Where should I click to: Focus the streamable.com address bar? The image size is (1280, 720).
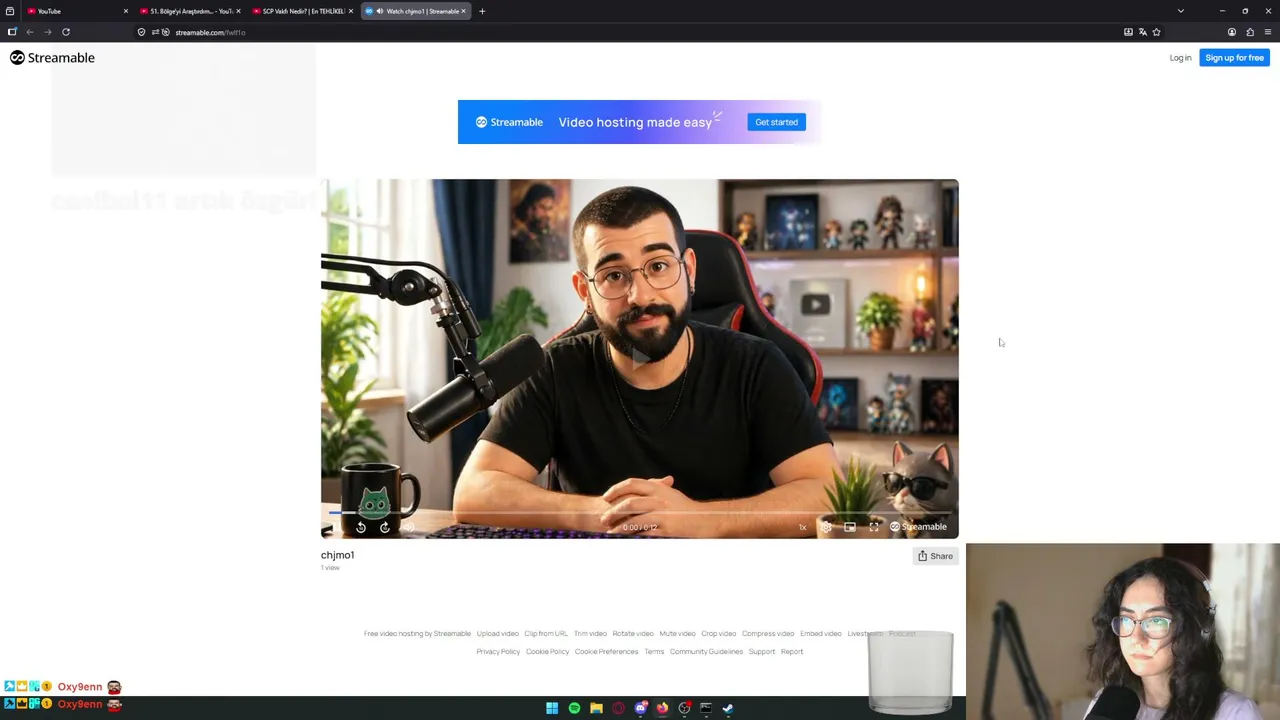(x=640, y=32)
